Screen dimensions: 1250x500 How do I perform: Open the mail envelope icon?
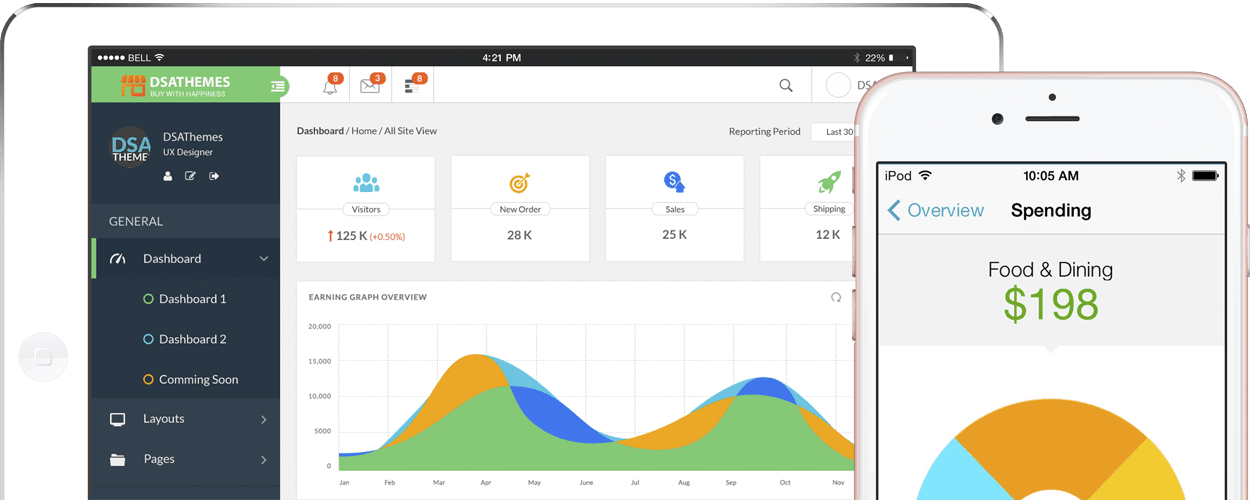(x=370, y=87)
